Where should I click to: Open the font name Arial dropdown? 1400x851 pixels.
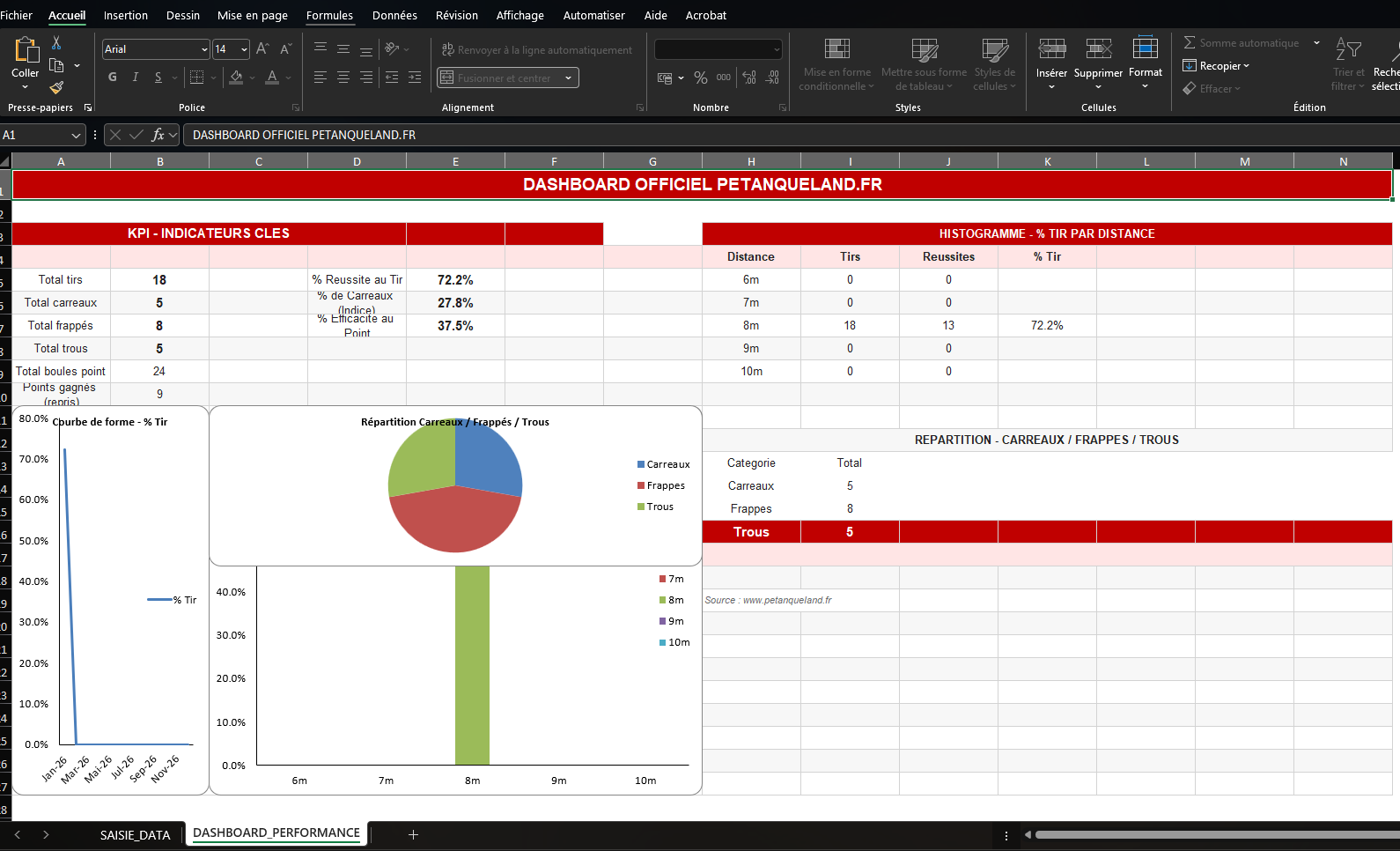pyautogui.click(x=204, y=49)
